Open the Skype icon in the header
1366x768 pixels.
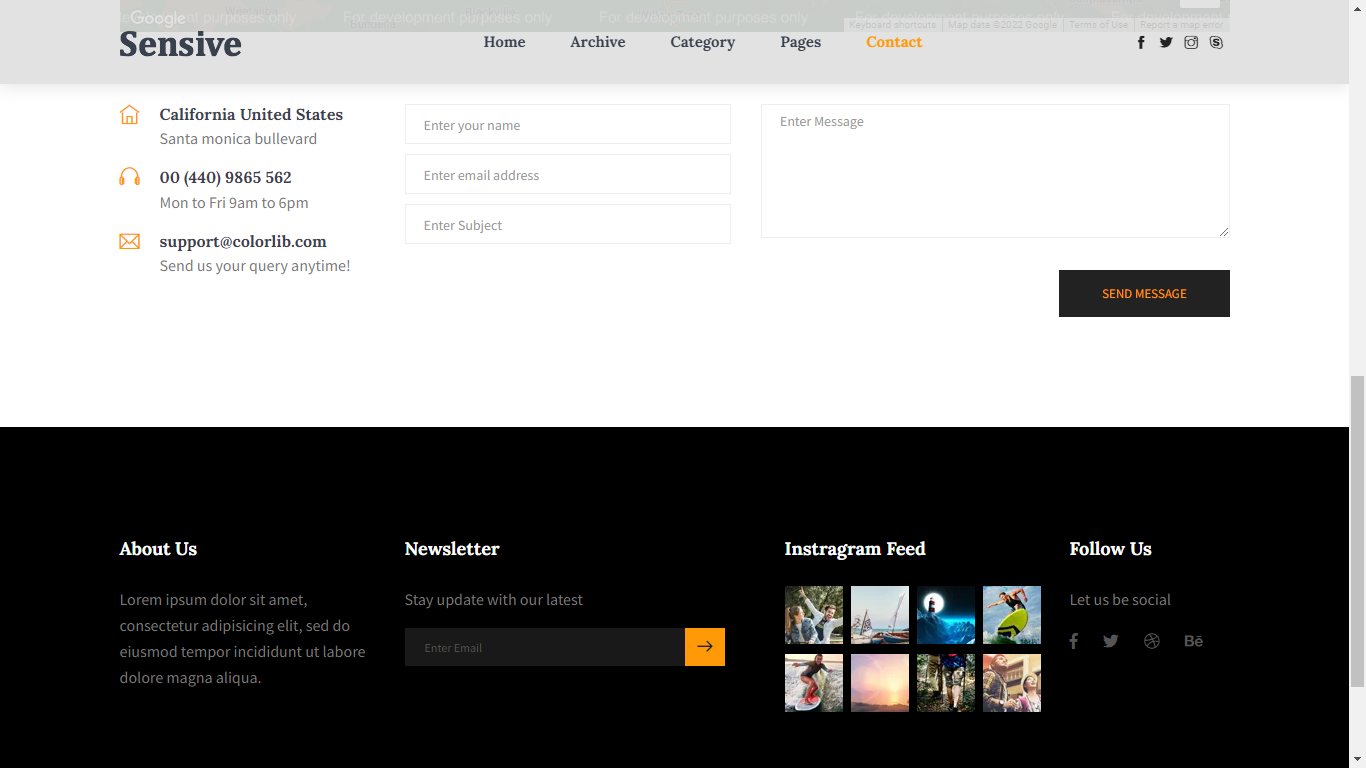(x=1216, y=42)
